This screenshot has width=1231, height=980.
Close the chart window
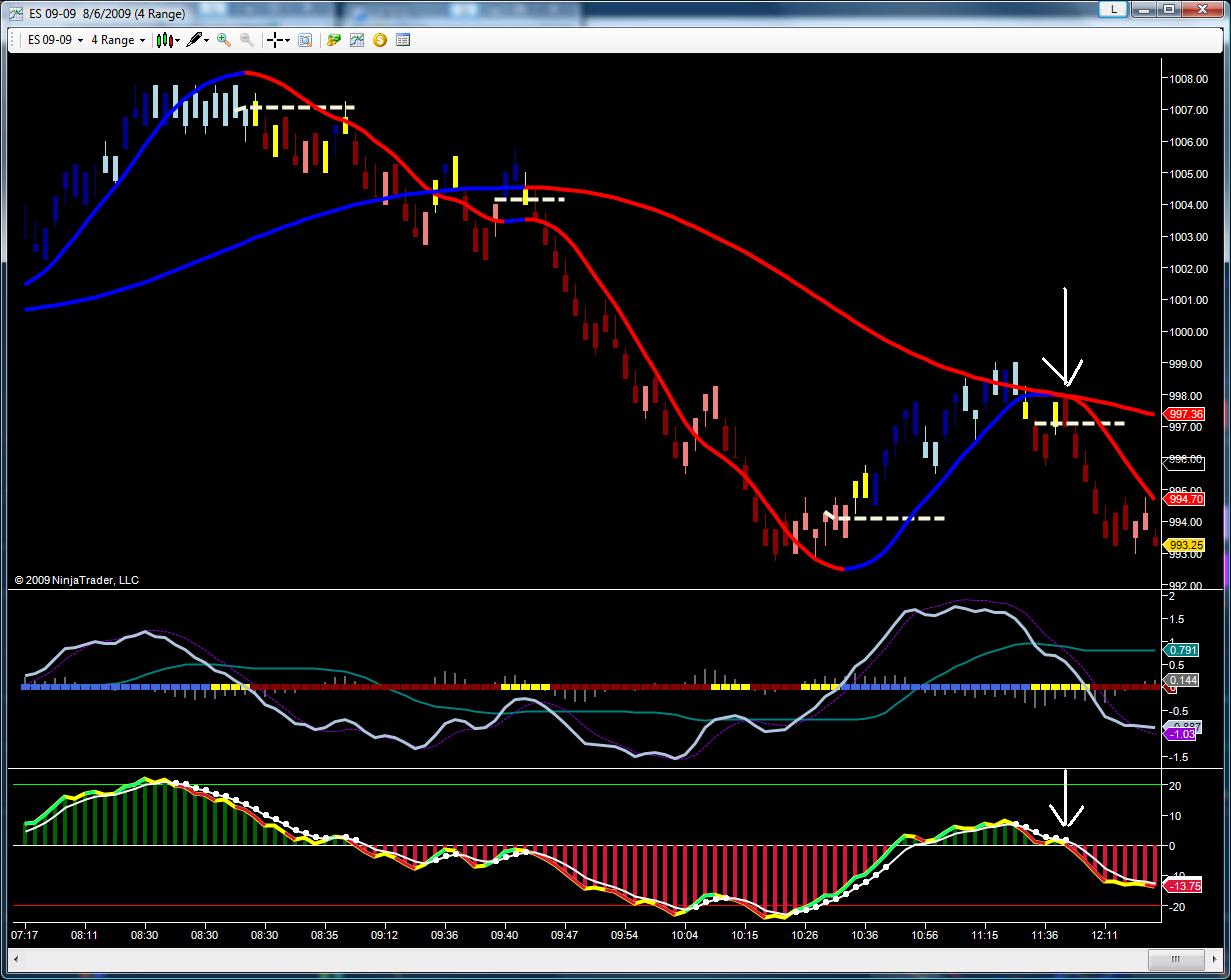pyautogui.click(x=1203, y=9)
